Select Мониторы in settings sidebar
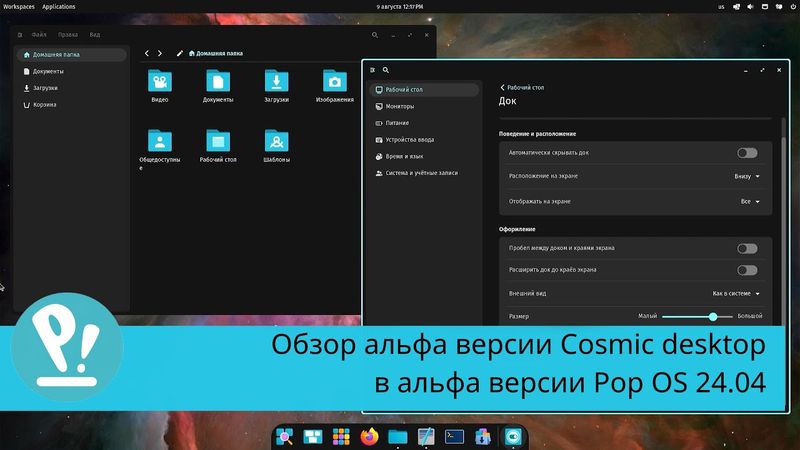This screenshot has width=800, height=450. (424, 107)
